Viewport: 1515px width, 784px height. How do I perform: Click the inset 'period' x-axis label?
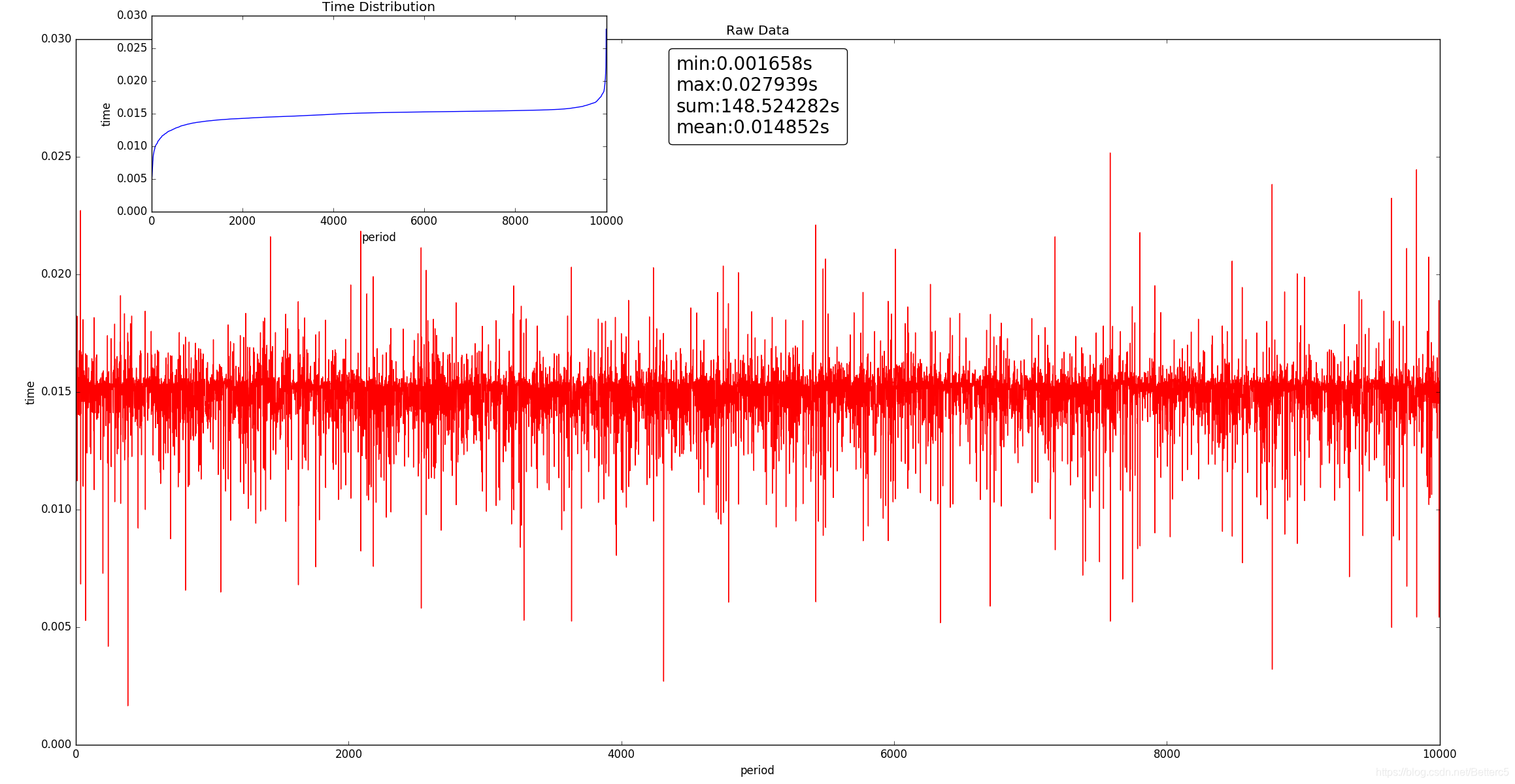[x=378, y=237]
